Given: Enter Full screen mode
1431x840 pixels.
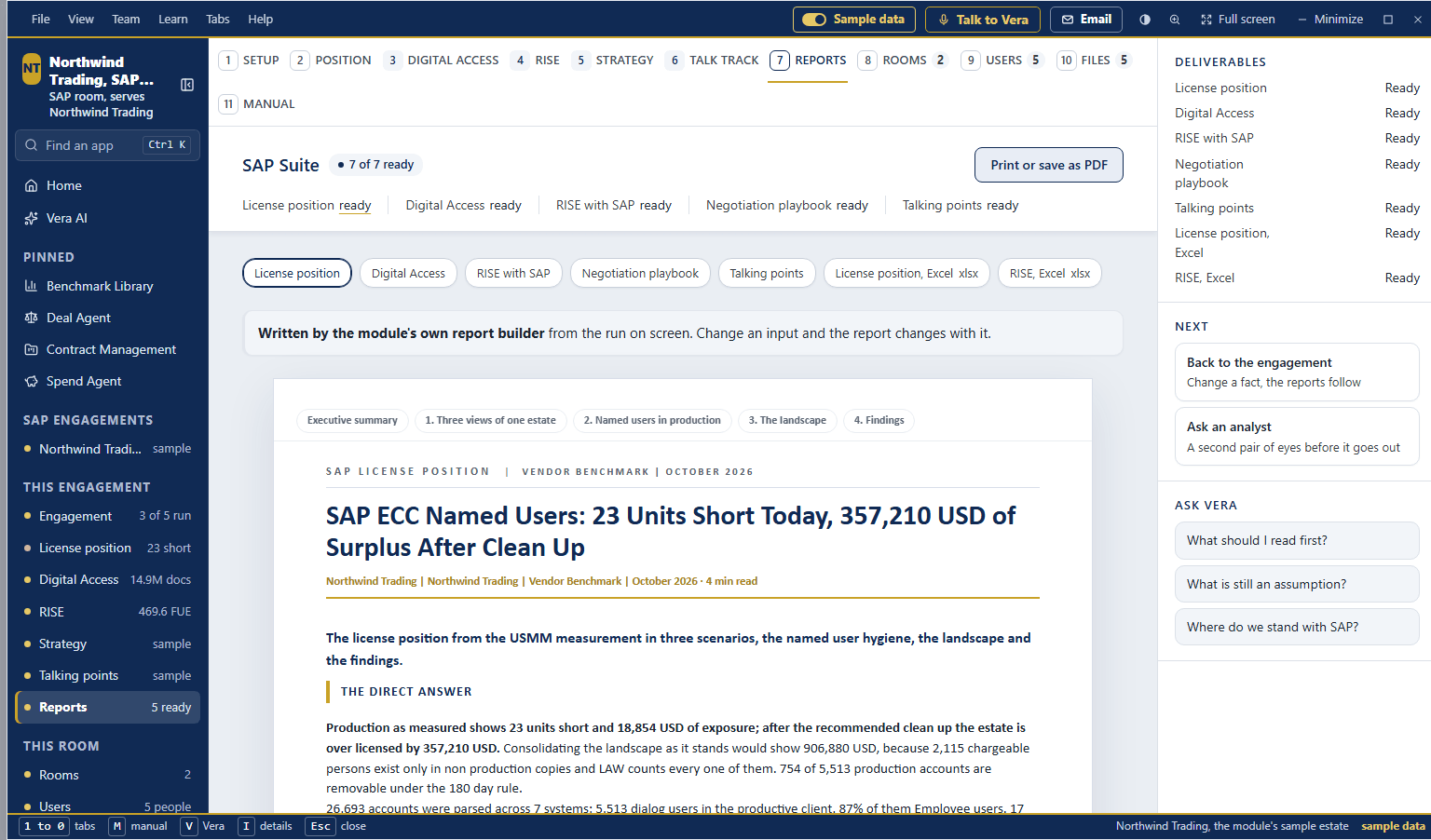Looking at the screenshot, I should pyautogui.click(x=1237, y=20).
